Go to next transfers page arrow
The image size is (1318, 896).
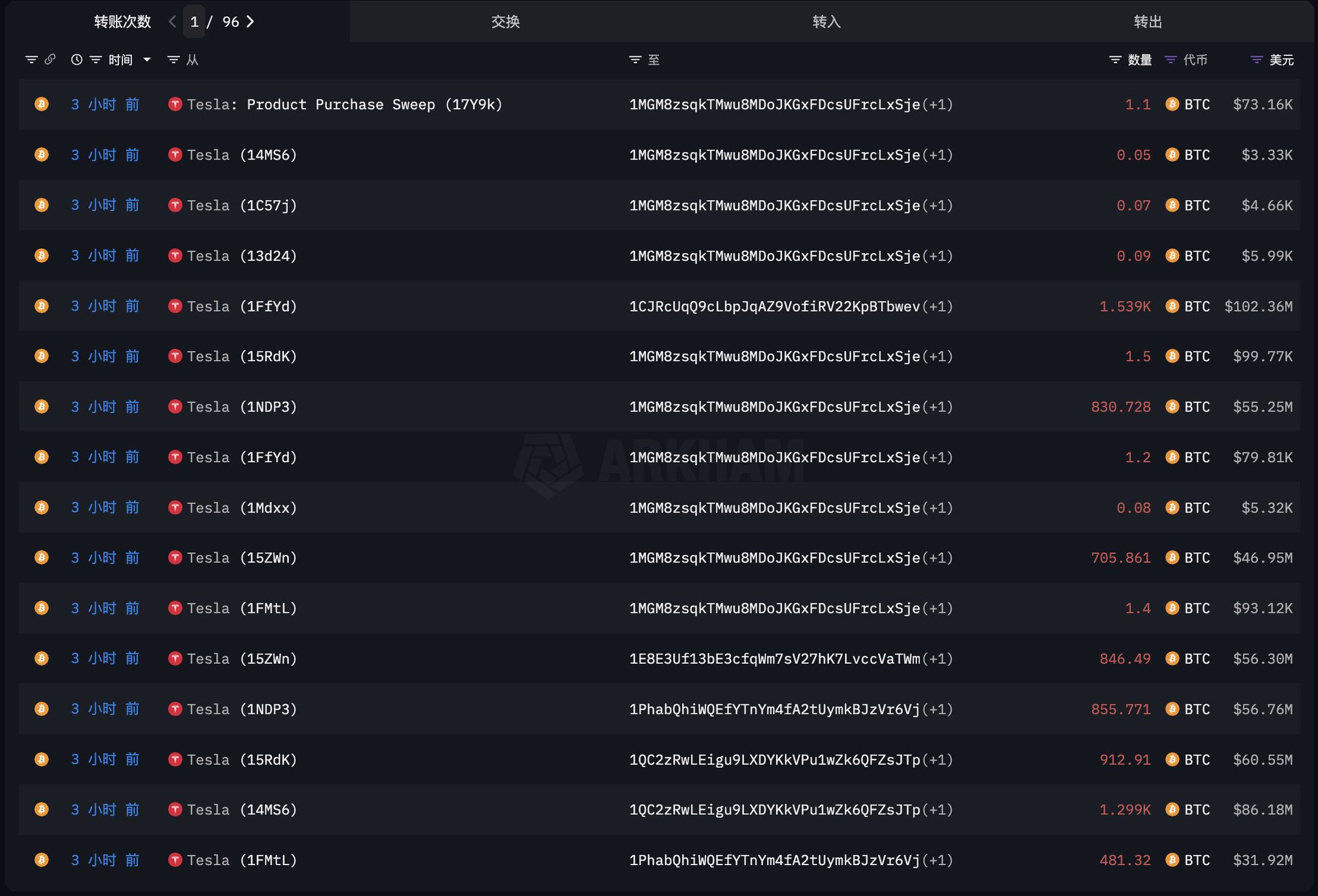point(250,22)
